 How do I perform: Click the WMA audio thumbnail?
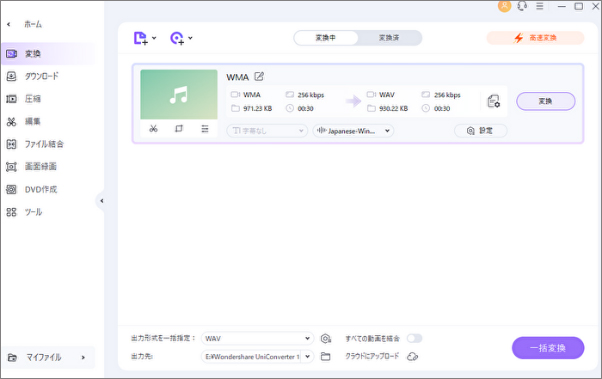pos(179,94)
